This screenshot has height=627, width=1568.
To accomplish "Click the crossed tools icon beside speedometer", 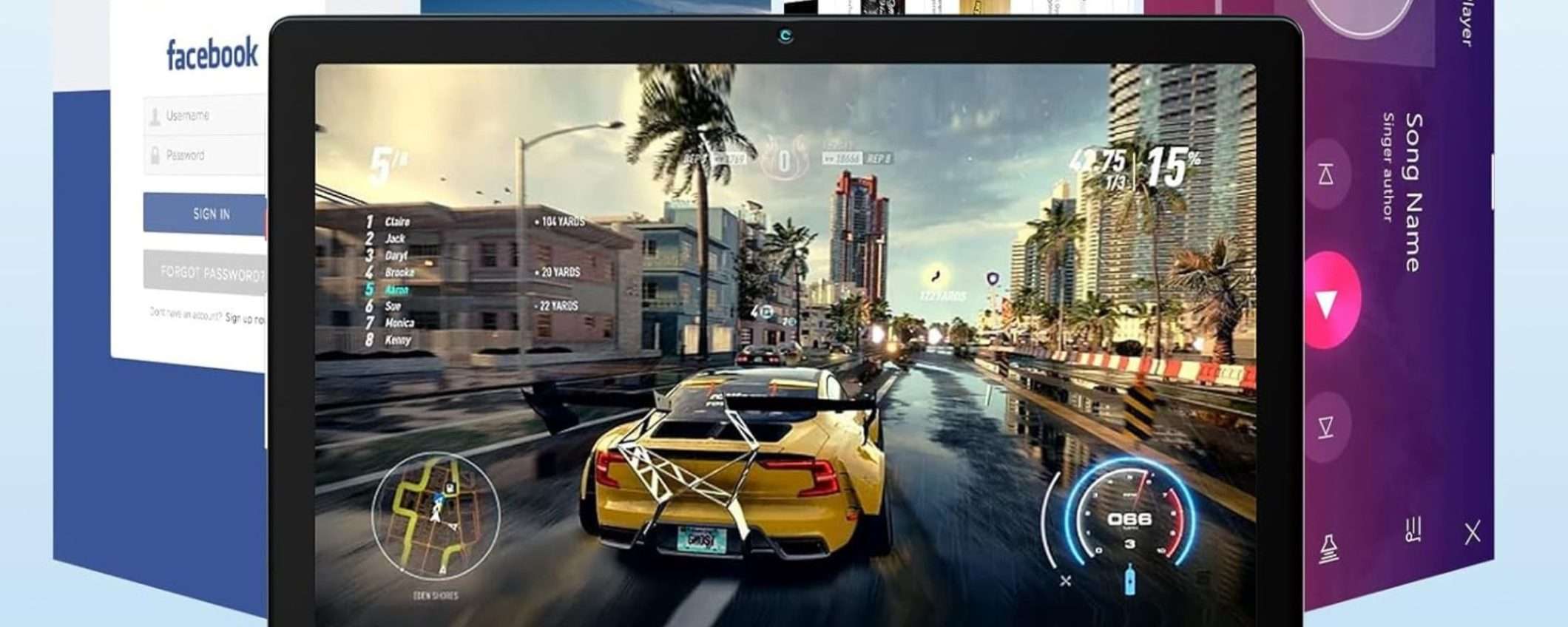I will tap(1065, 581).
